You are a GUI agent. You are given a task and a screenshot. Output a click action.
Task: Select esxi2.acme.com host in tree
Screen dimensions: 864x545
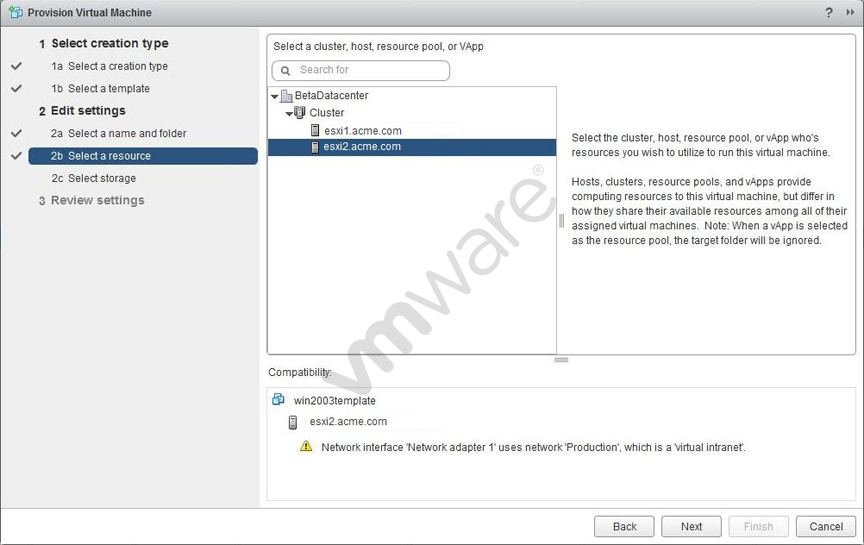[x=362, y=147]
